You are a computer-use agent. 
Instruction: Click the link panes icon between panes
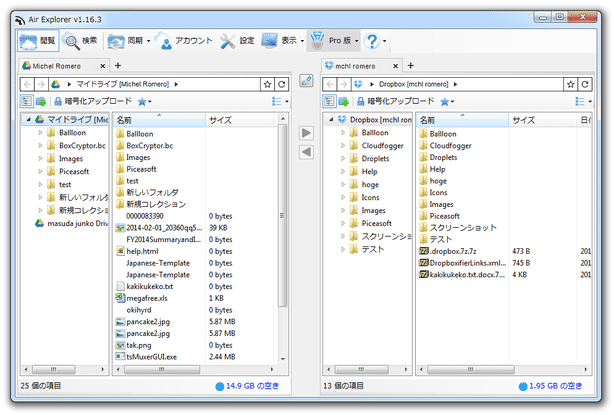point(306,81)
